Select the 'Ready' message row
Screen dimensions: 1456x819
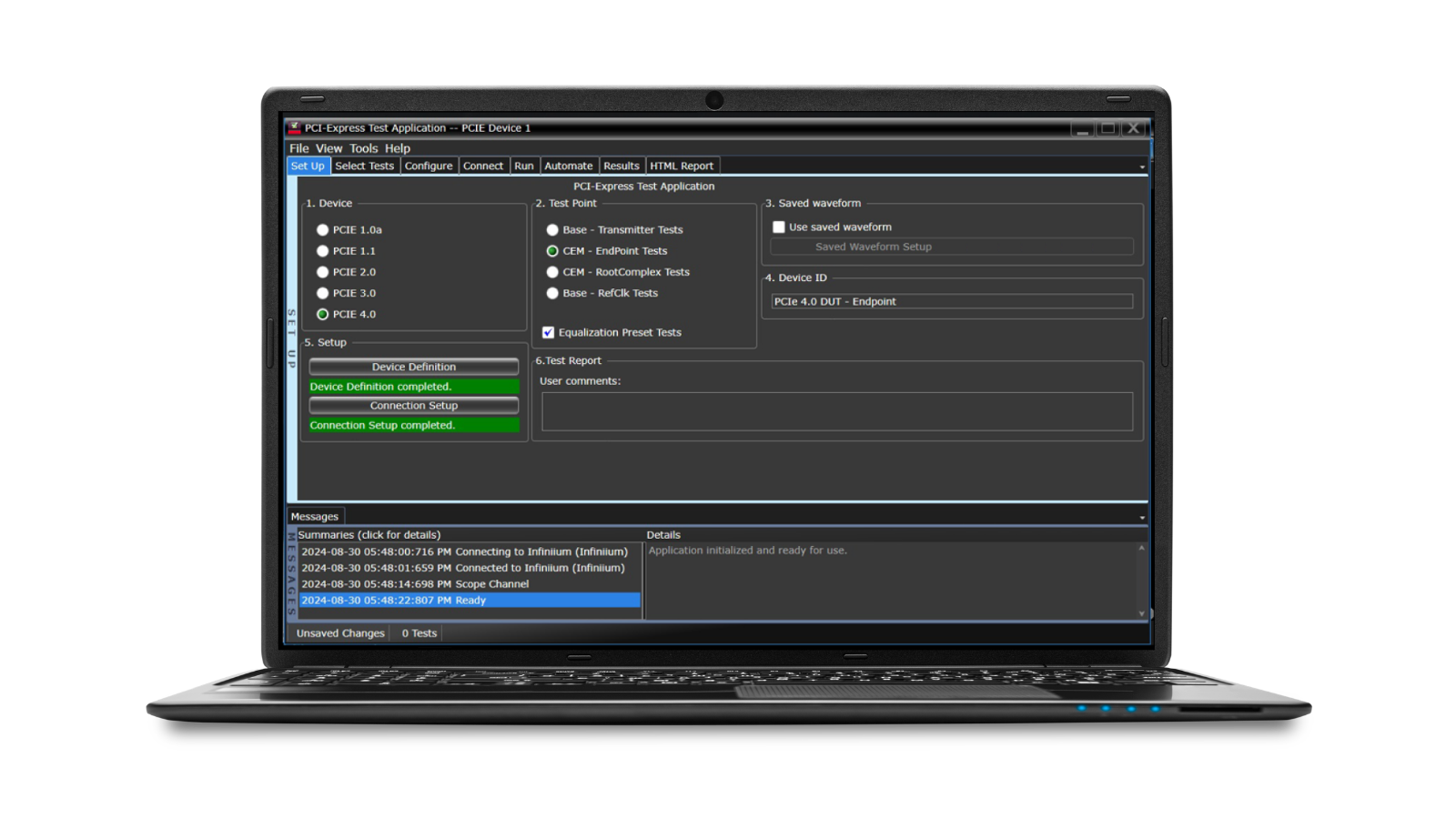(470, 601)
